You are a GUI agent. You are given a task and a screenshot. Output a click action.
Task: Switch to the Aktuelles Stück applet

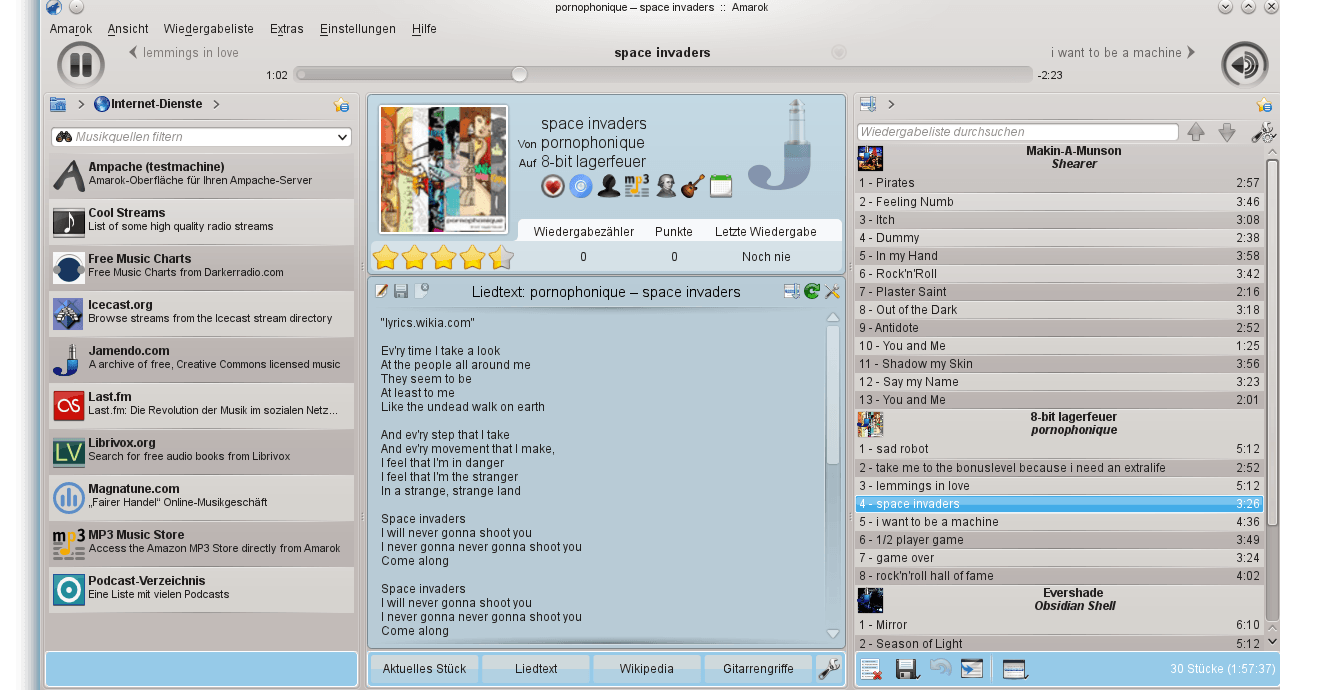click(x=424, y=669)
